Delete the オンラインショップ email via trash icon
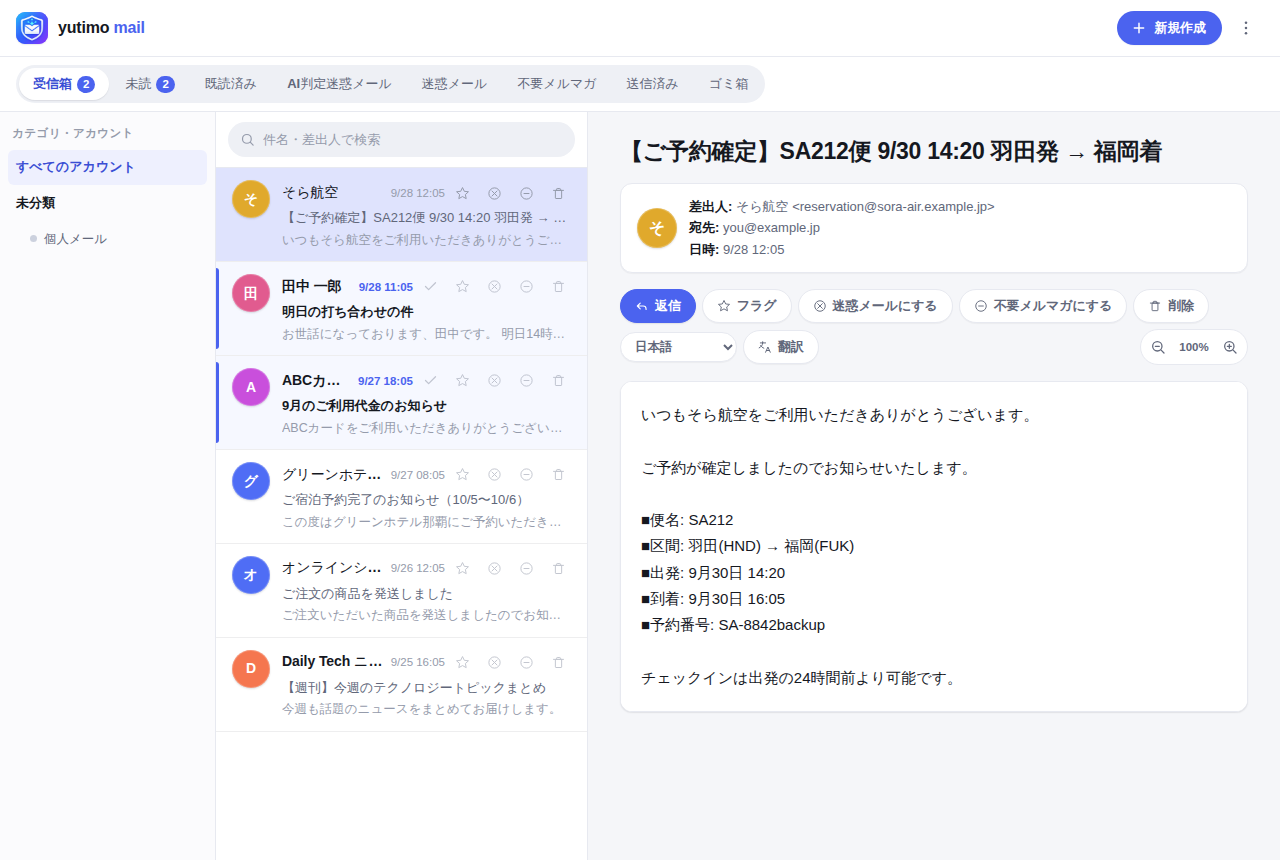Image resolution: width=1280 pixels, height=860 pixels. pos(558,569)
